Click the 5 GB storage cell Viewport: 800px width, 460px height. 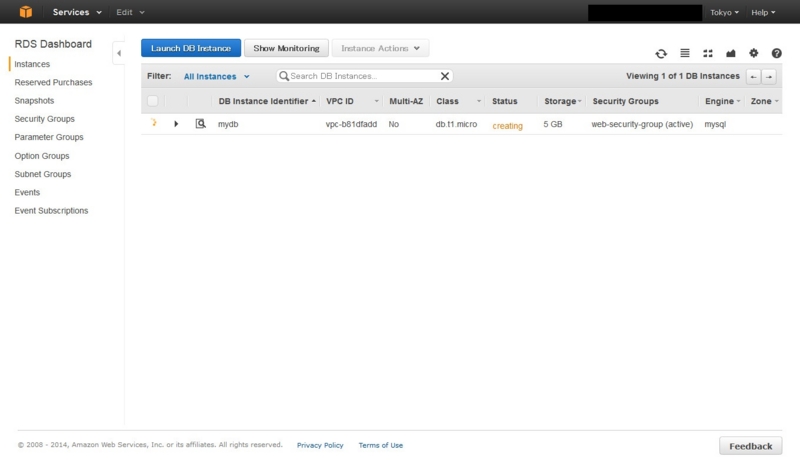[553, 124]
